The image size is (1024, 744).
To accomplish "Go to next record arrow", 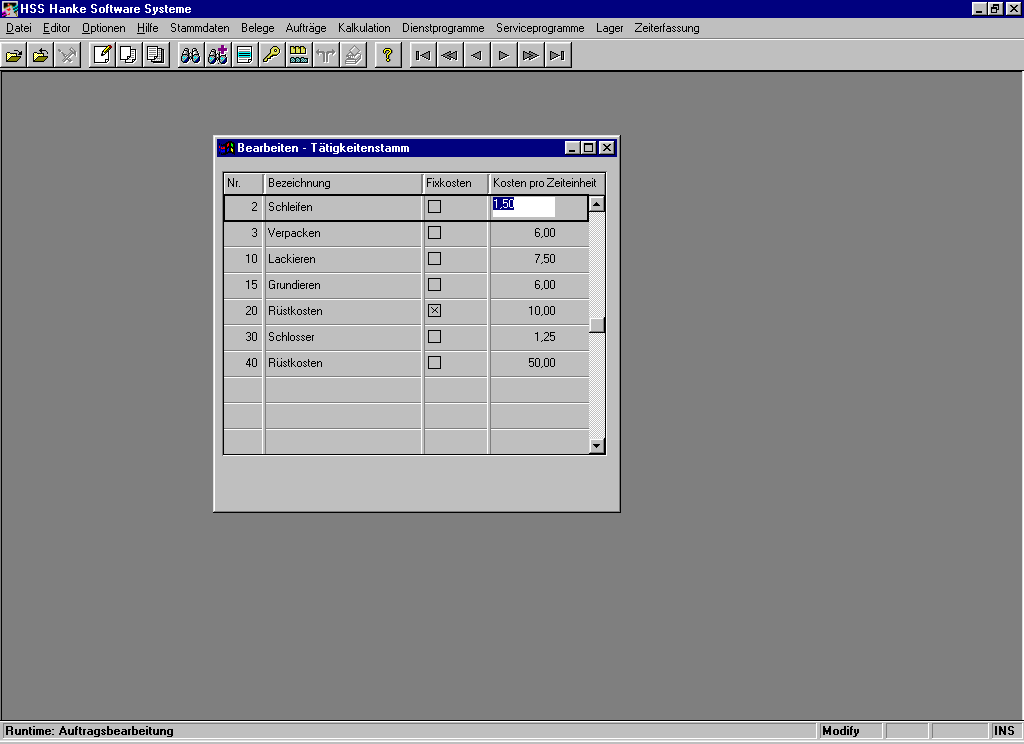I will pos(504,55).
